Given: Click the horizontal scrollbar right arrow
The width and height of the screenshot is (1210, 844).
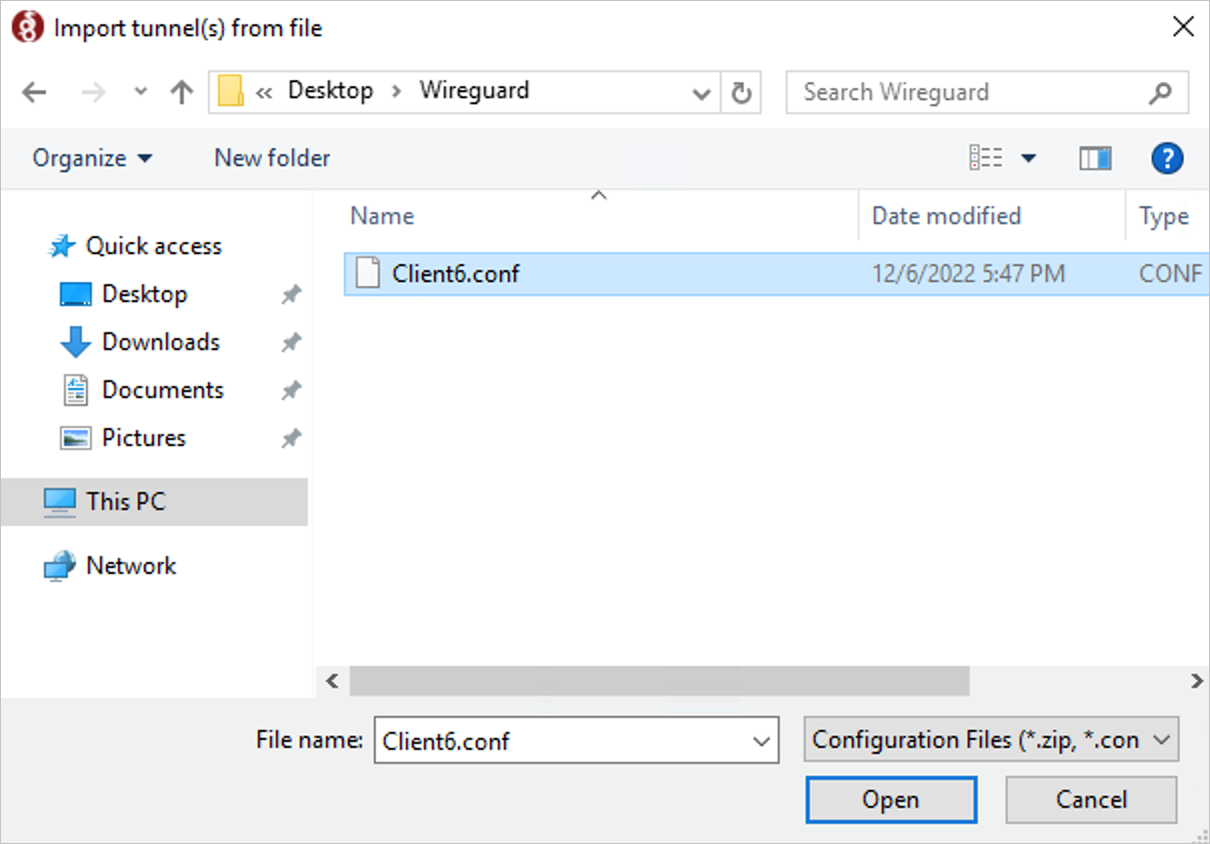Looking at the screenshot, I should coord(1197,681).
